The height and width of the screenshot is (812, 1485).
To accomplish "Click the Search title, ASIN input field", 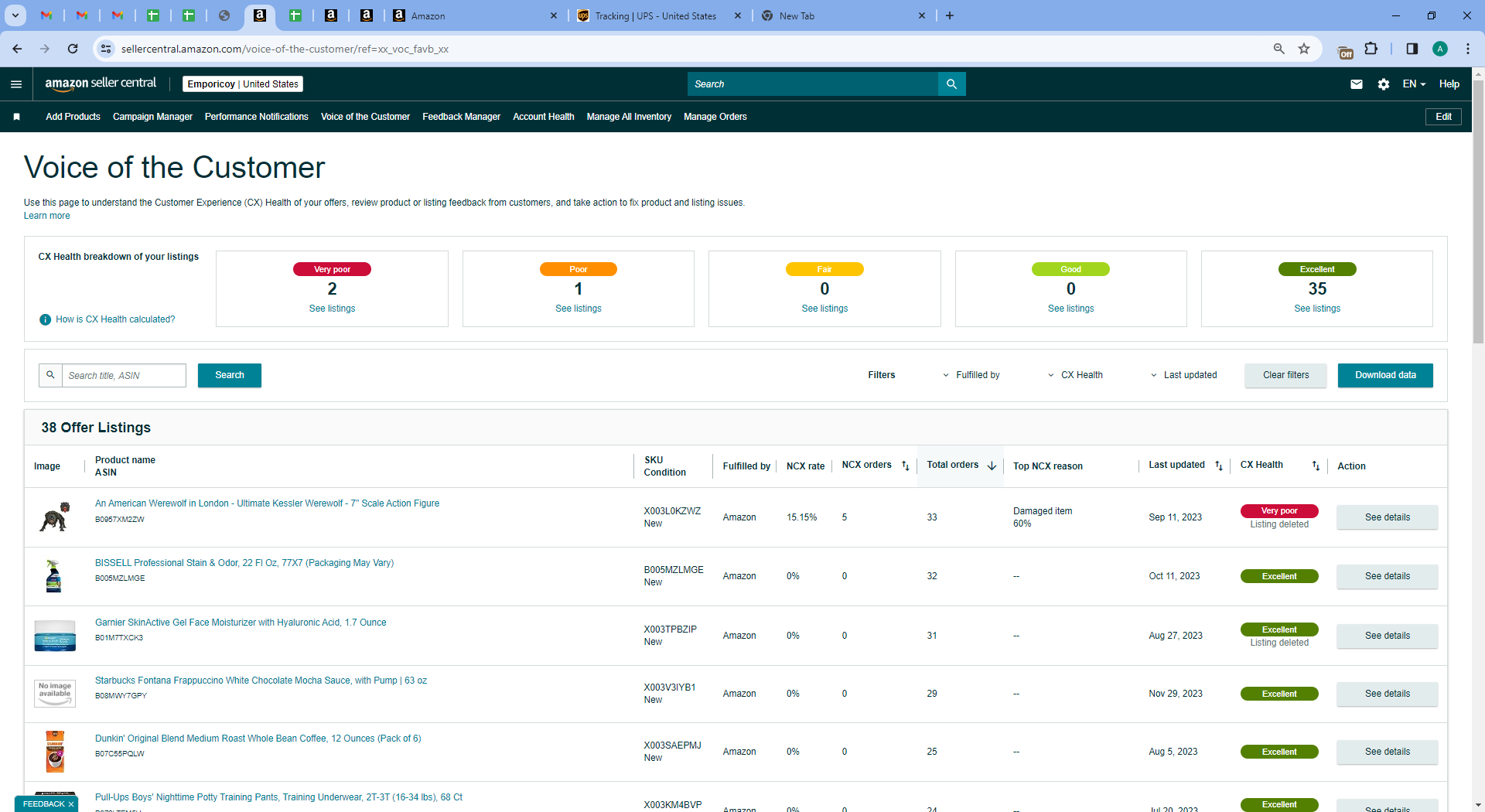I will tap(124, 375).
